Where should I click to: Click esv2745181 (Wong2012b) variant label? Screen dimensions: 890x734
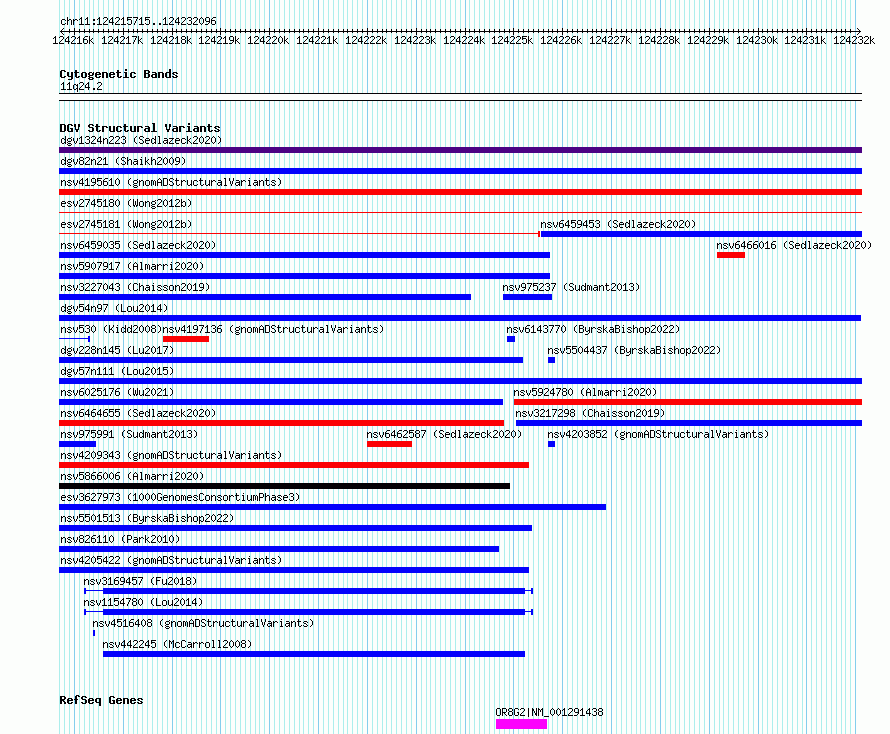click(x=126, y=224)
